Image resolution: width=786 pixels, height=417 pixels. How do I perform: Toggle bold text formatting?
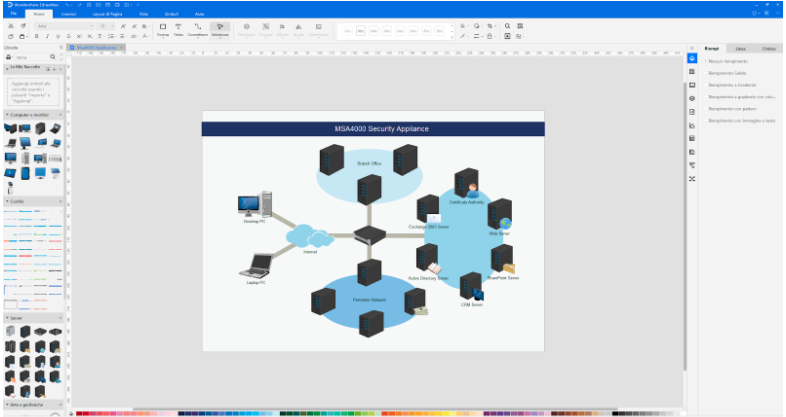tap(37, 37)
